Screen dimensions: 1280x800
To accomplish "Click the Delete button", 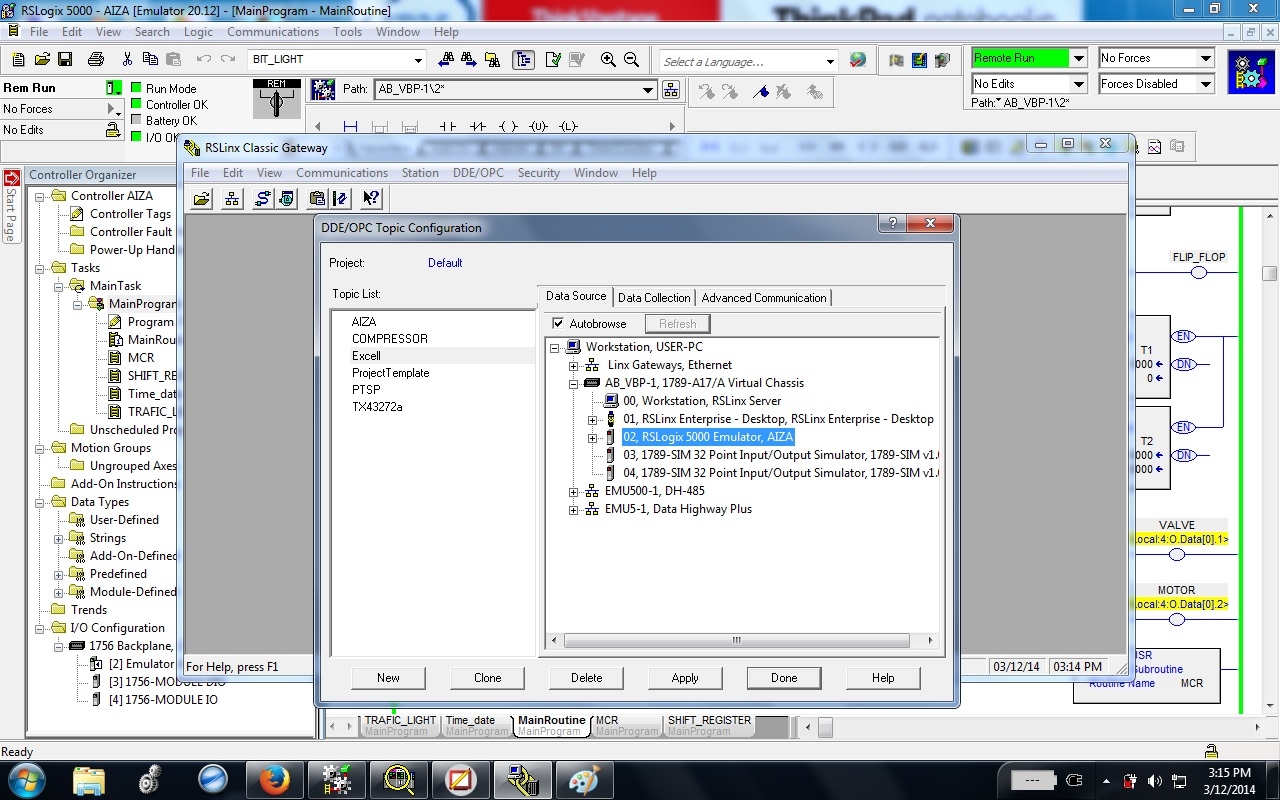I will (x=586, y=678).
